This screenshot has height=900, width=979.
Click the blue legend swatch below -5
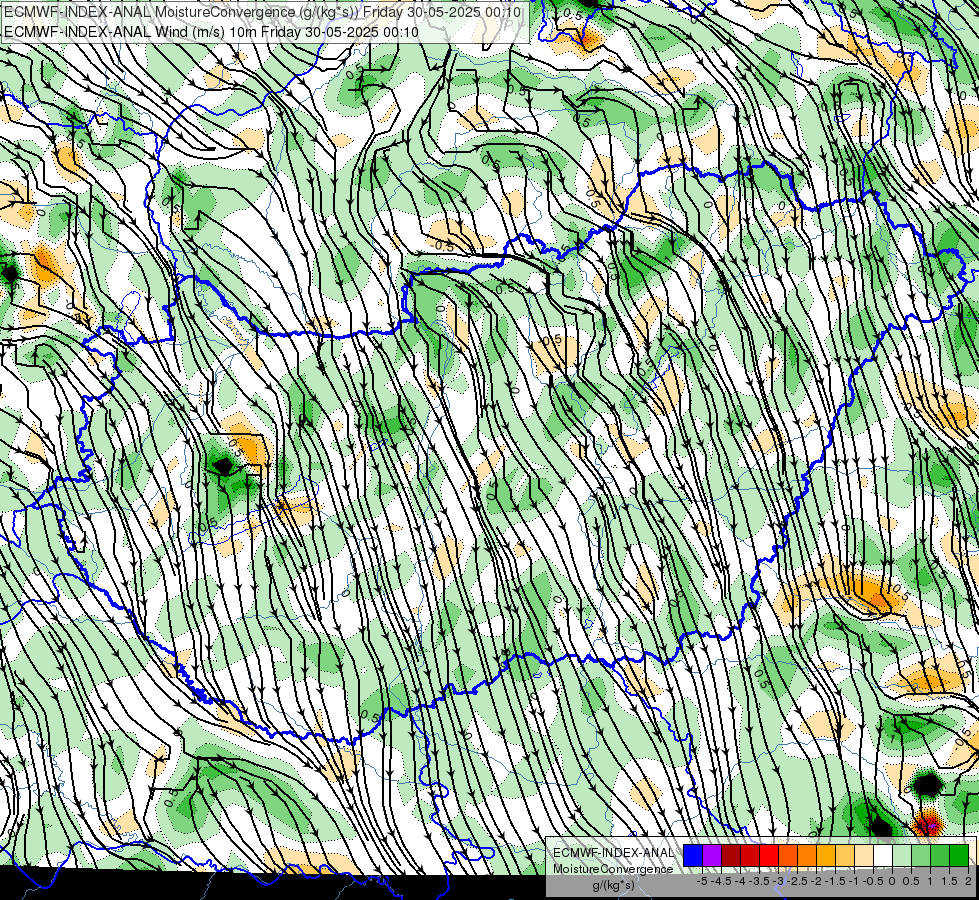point(693,855)
